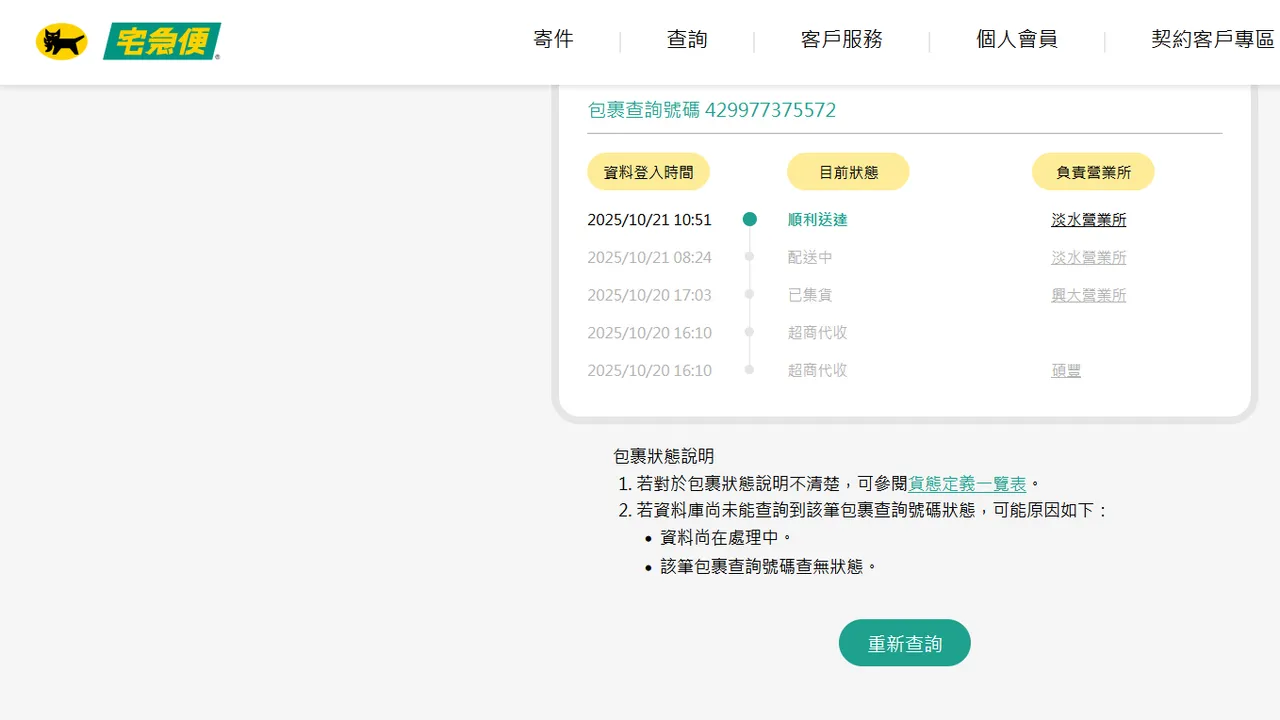This screenshot has height=720, width=1280.
Task: Click the 負責營業所 column header pill
Action: [1093, 172]
